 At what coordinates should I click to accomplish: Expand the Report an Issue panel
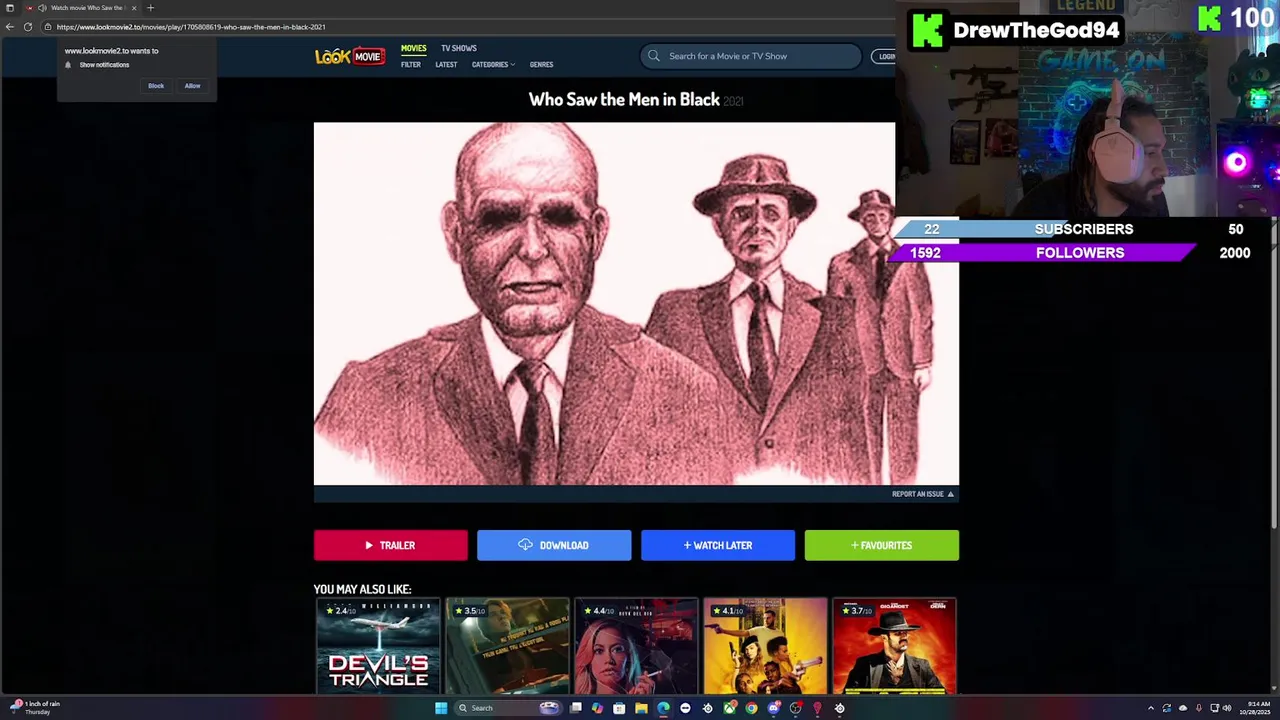click(x=923, y=494)
